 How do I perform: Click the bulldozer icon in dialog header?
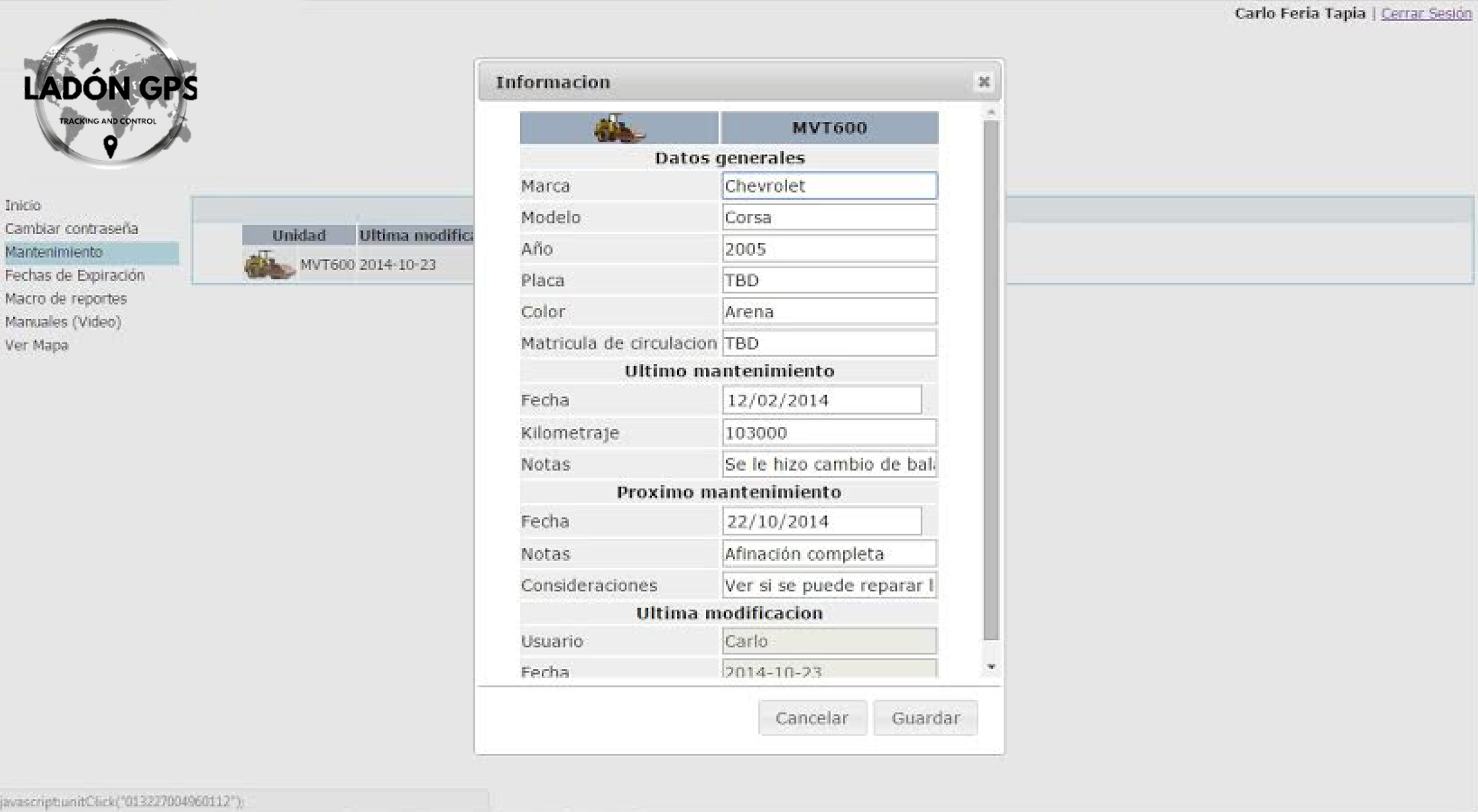coord(618,128)
